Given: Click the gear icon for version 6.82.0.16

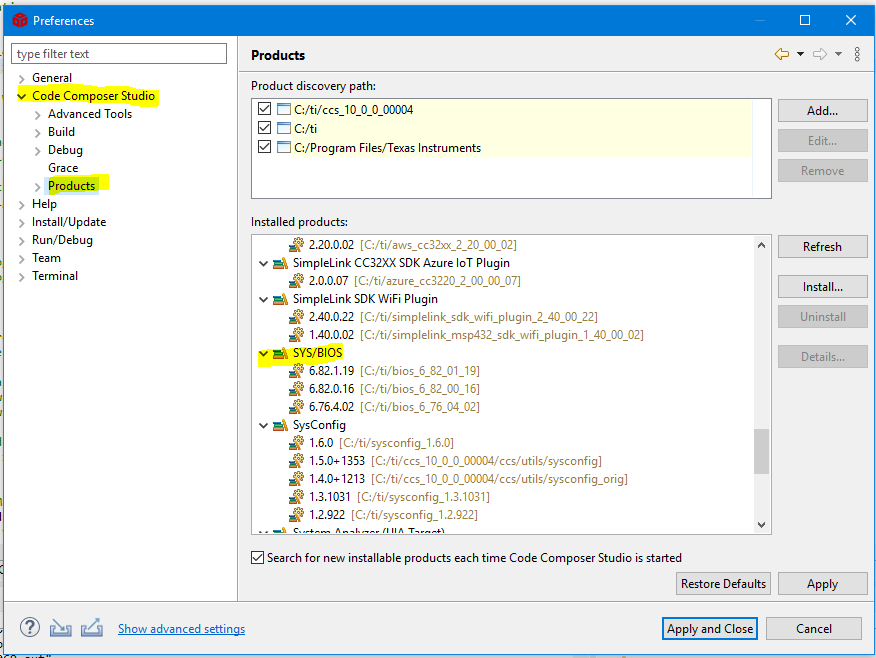Looking at the screenshot, I should 297,389.
